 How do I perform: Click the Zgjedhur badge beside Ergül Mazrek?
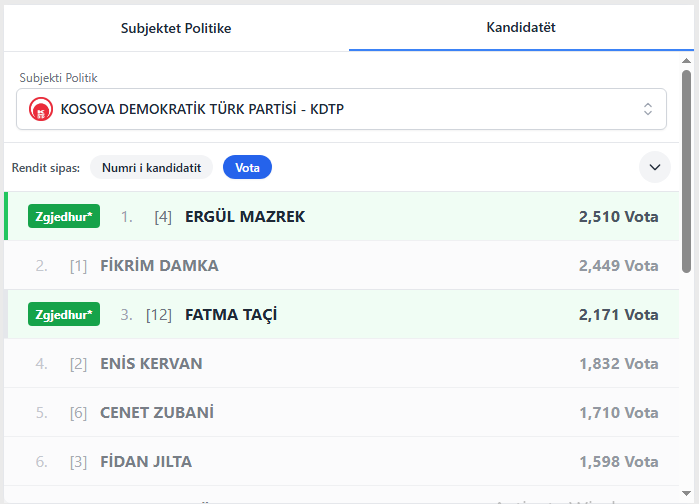[x=64, y=216]
